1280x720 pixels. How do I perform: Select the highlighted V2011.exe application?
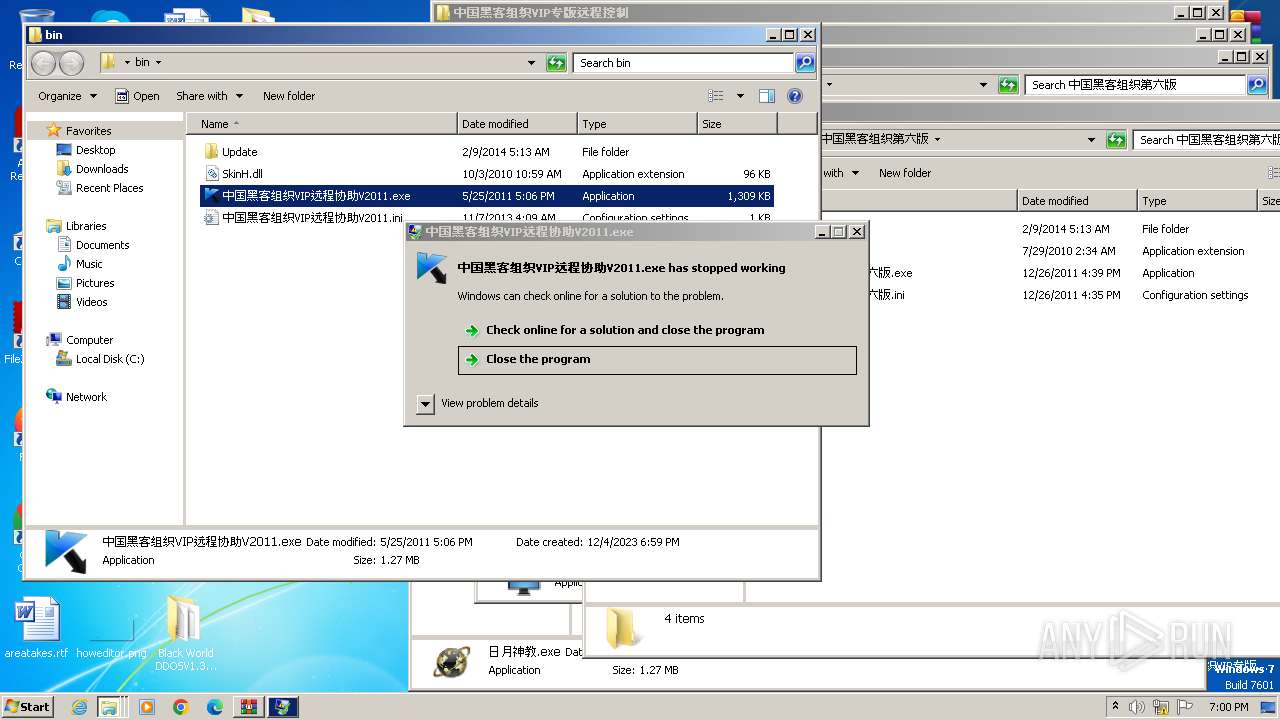tap(486, 196)
